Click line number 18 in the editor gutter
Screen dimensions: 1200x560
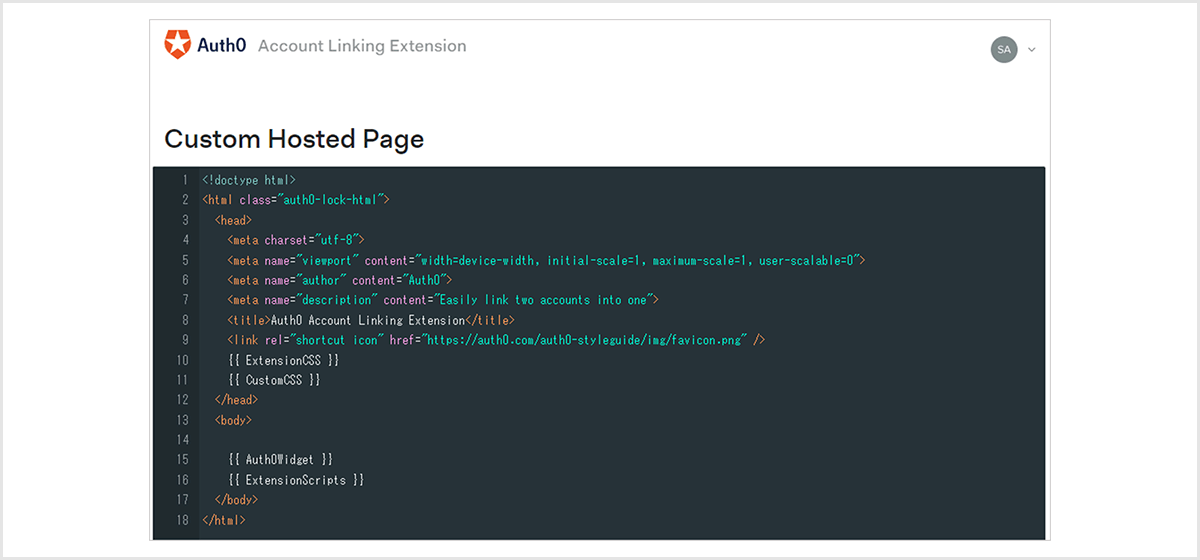[182, 520]
